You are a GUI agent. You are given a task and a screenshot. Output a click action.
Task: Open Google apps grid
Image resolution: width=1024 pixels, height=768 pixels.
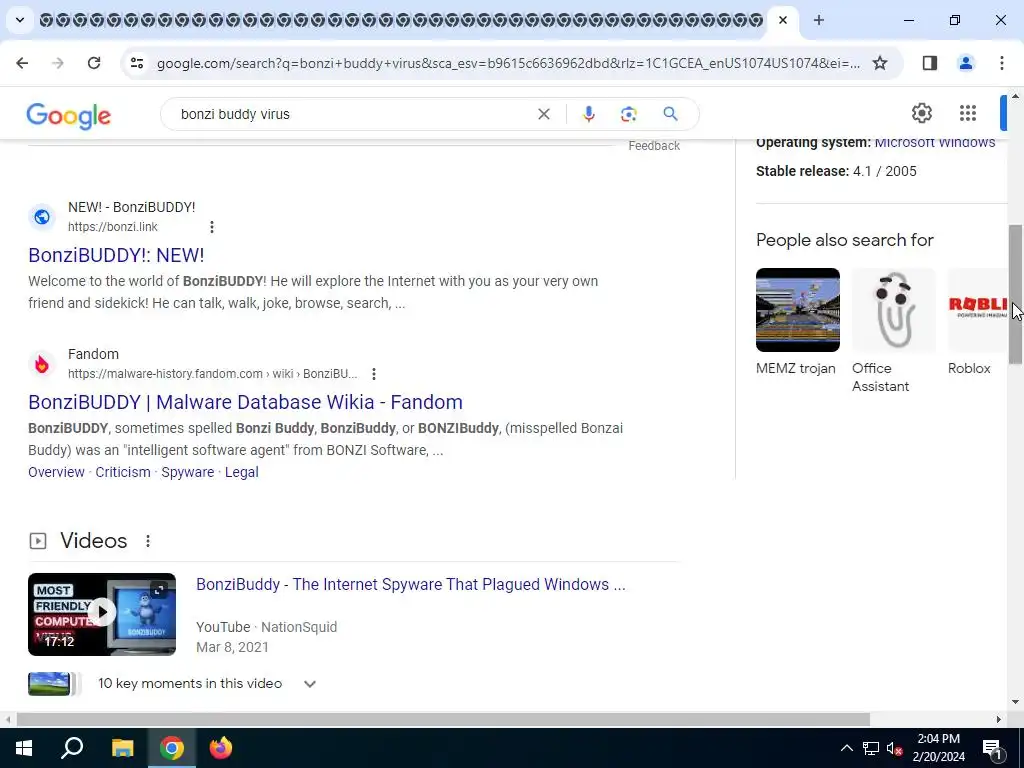click(x=968, y=113)
